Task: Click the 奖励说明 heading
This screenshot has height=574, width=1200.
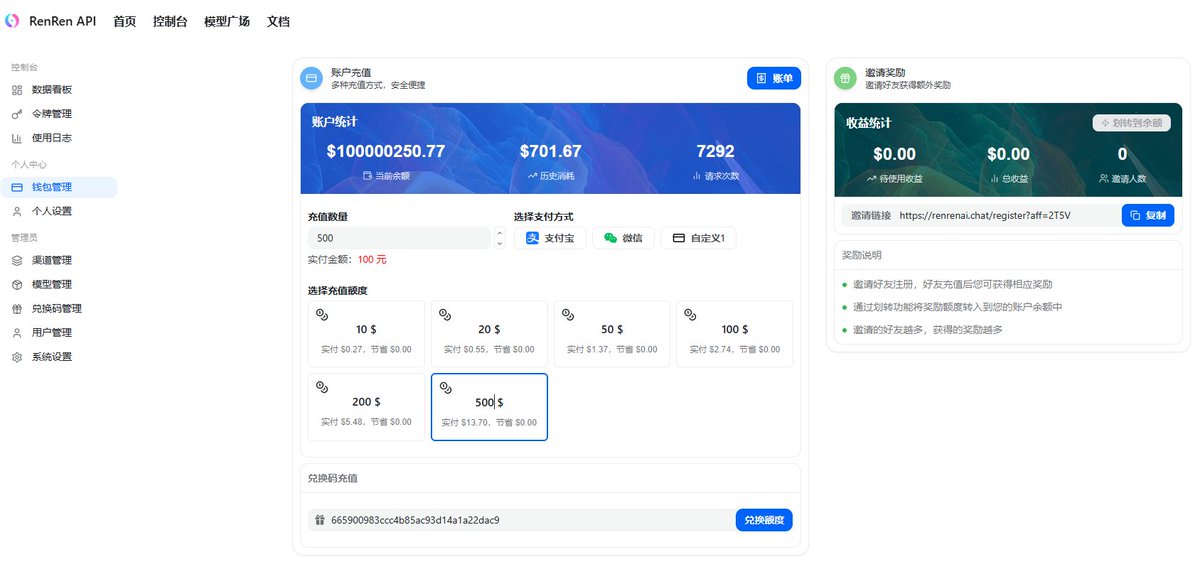Action: pos(862,255)
